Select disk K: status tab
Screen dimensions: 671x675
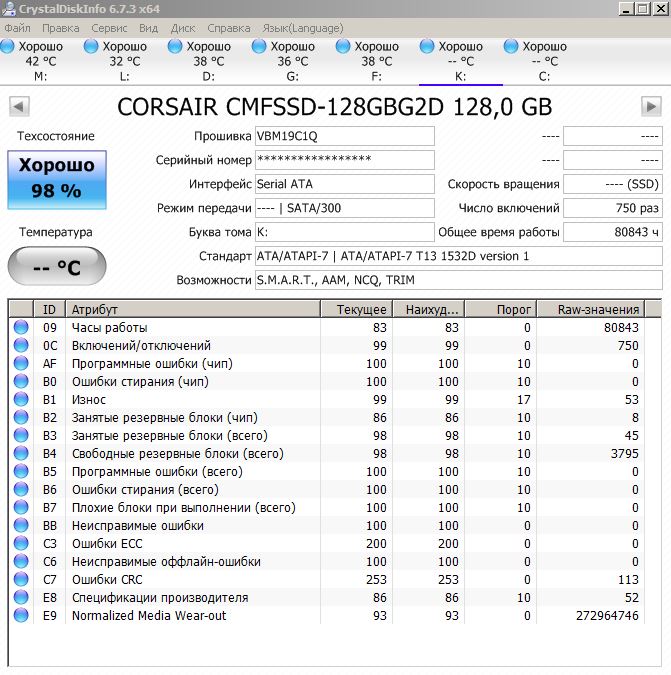[x=460, y=61]
